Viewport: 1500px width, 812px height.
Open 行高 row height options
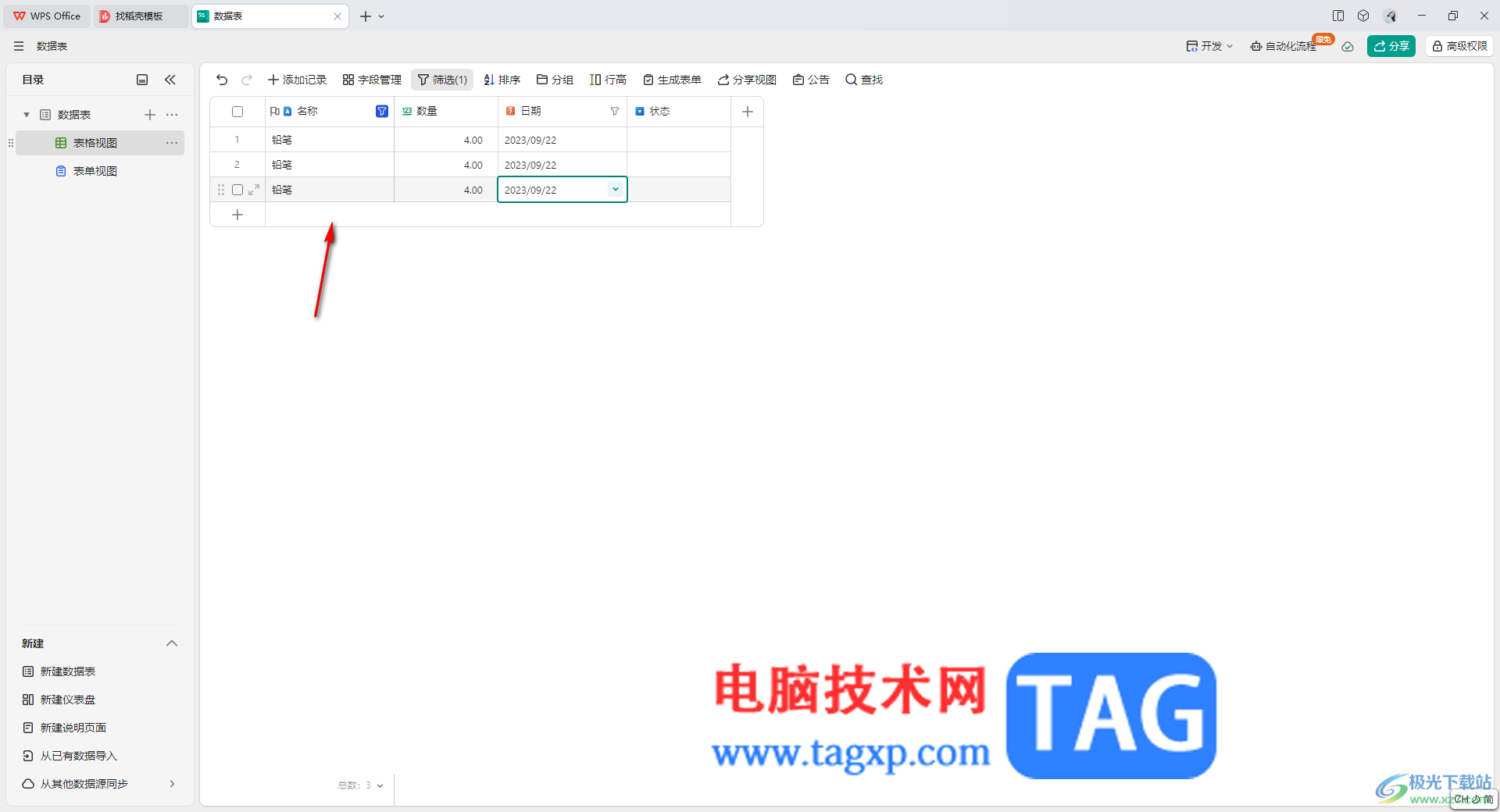[x=608, y=80]
